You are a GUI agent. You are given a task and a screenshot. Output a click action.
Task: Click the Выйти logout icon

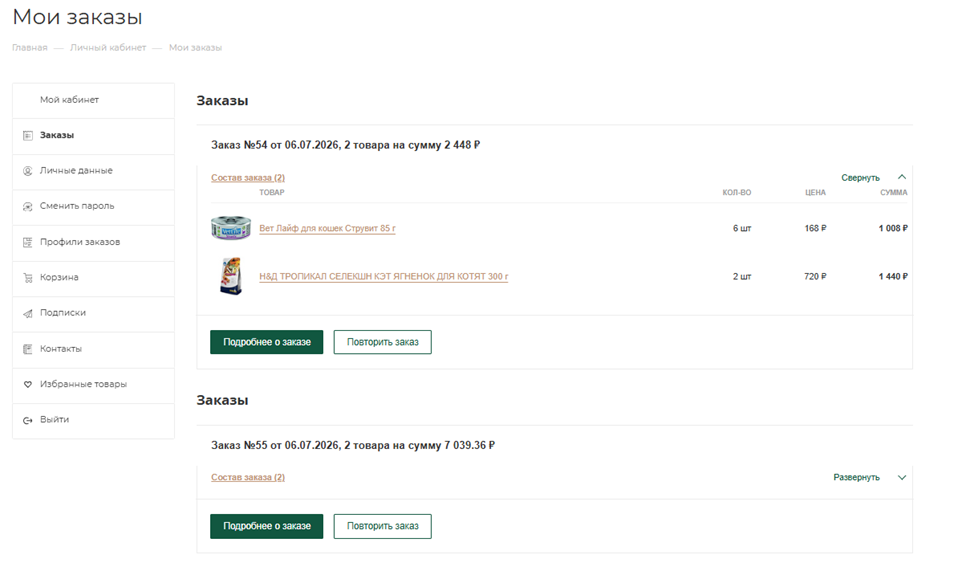(27, 420)
